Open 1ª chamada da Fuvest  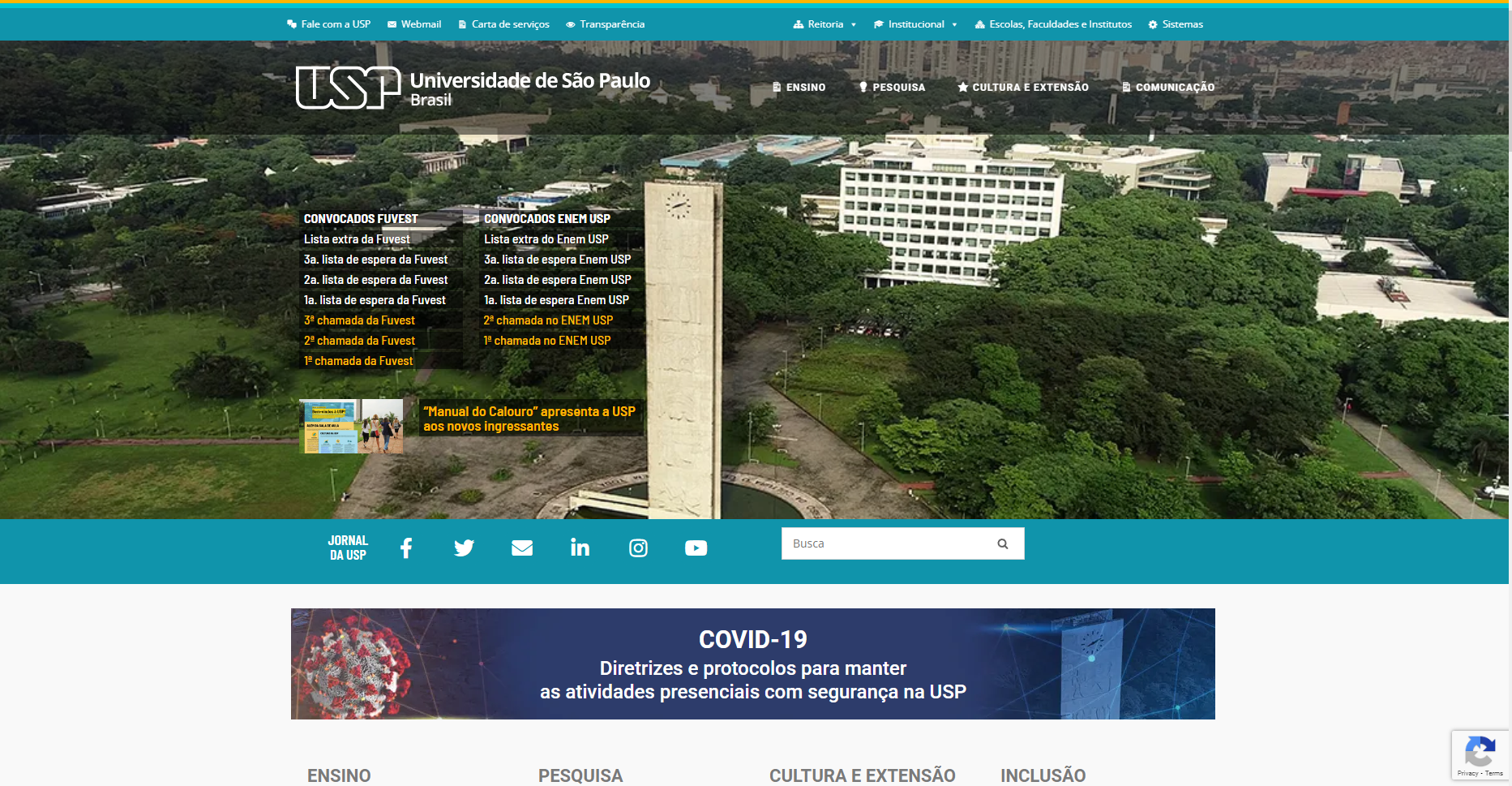click(358, 361)
